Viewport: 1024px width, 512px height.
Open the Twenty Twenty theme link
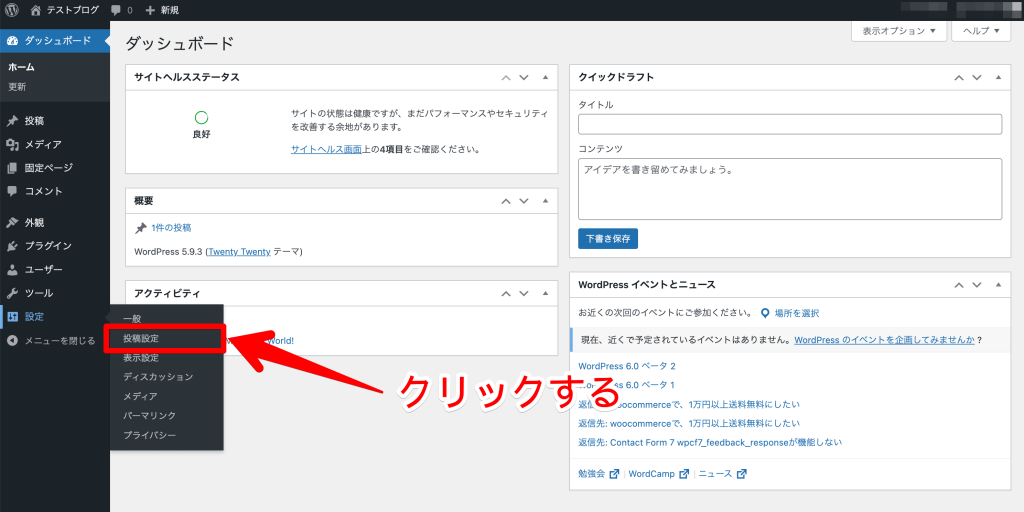coord(239,251)
